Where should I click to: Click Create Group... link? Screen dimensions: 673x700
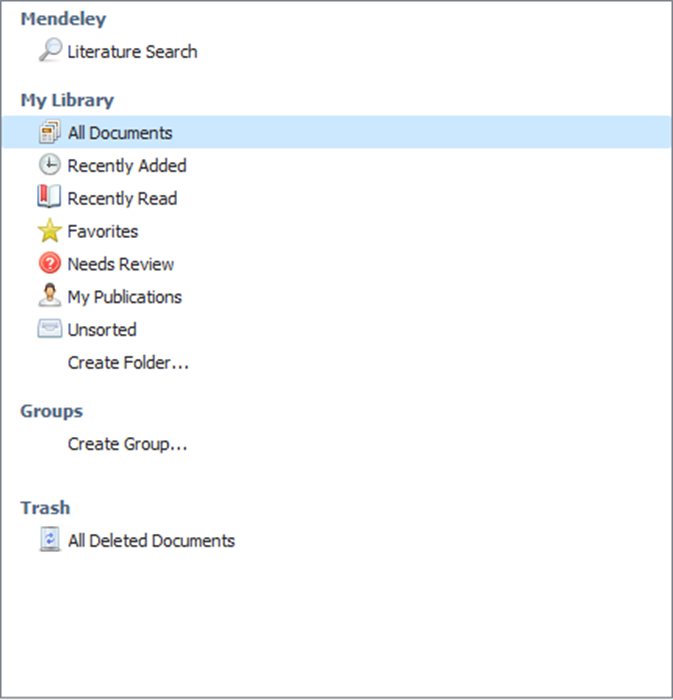[127, 444]
